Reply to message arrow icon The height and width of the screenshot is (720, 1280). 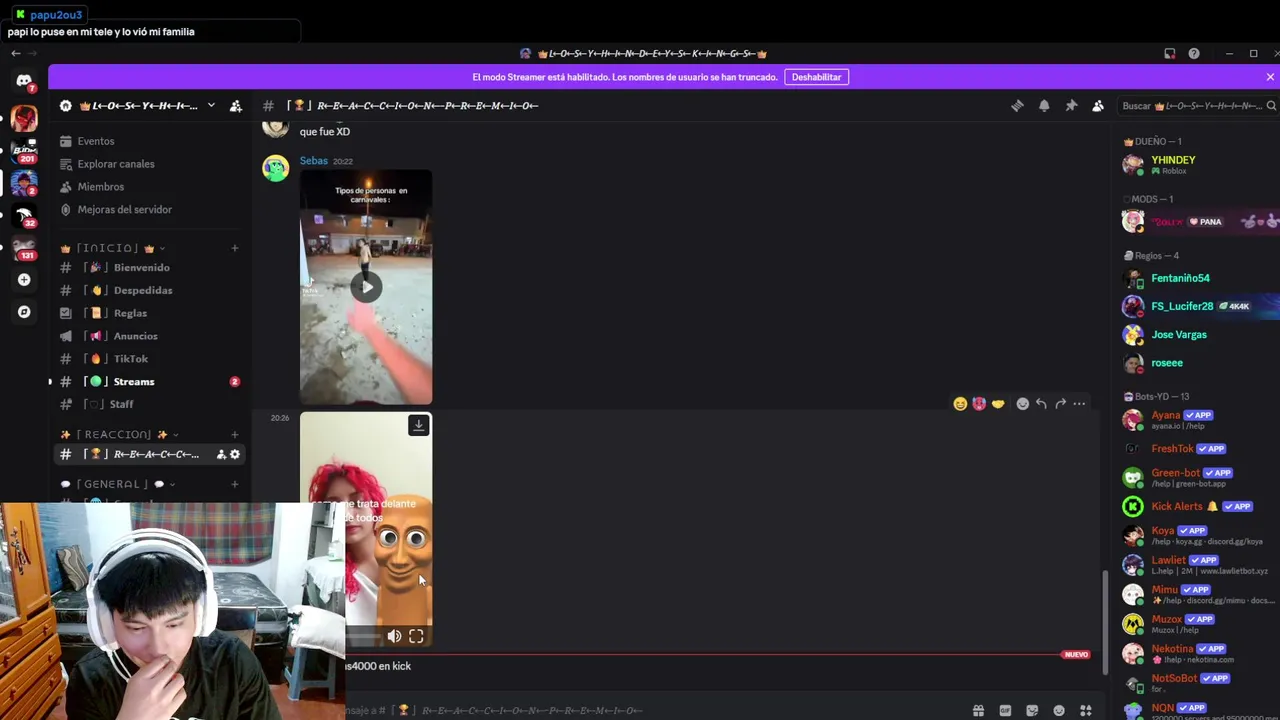[x=1041, y=404]
